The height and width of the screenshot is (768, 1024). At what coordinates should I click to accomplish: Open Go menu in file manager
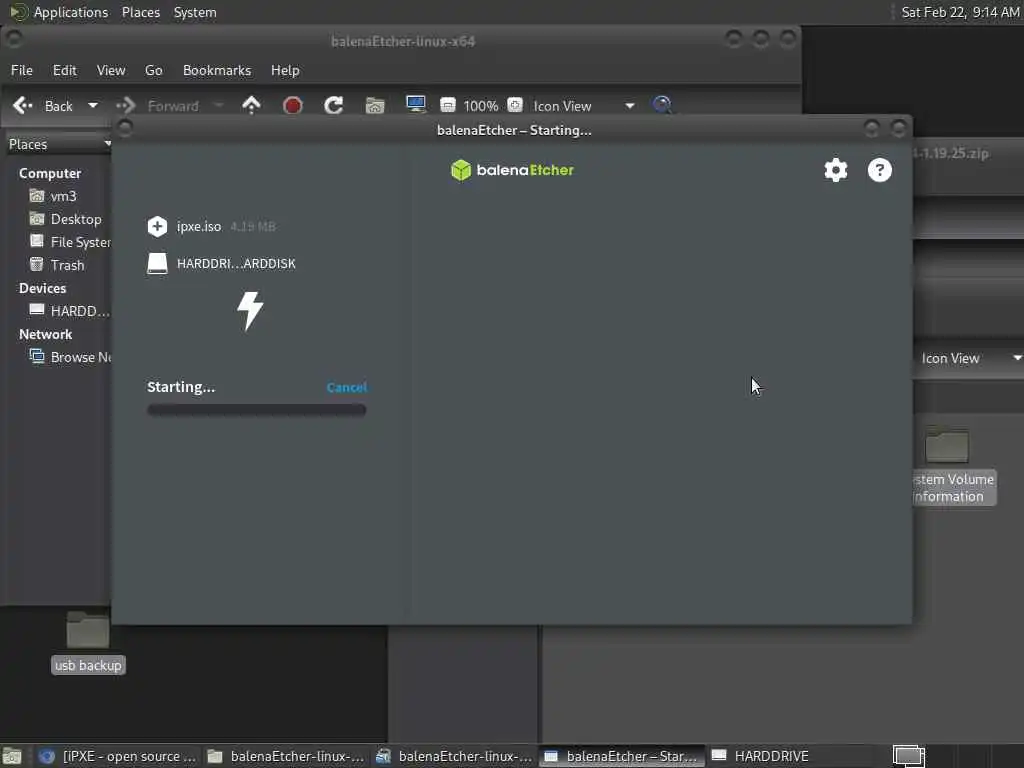pyautogui.click(x=153, y=71)
